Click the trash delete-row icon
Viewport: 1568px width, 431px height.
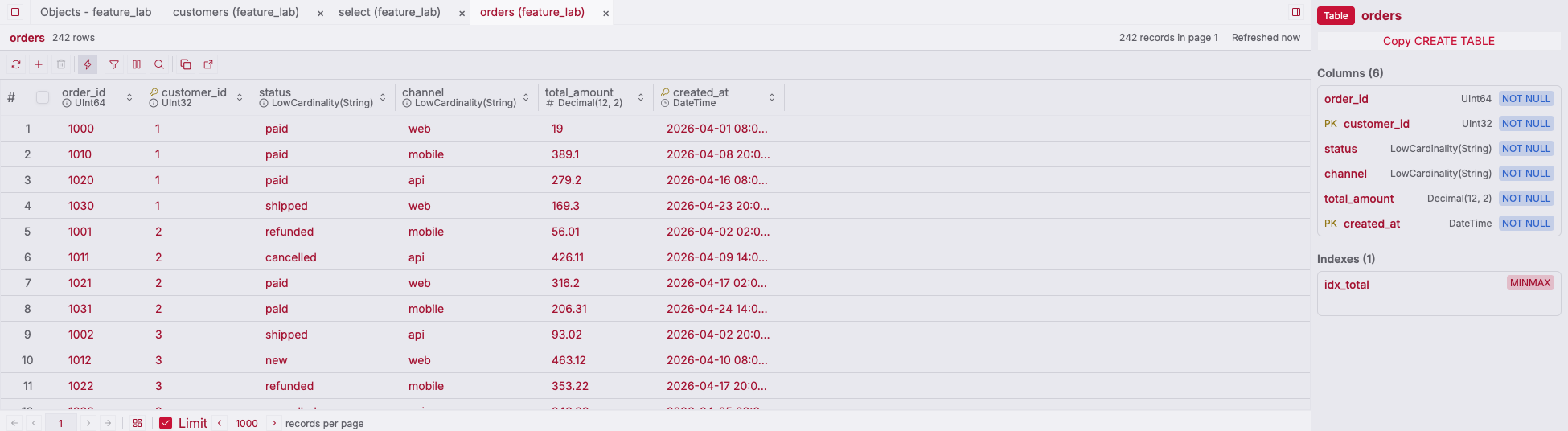coord(61,64)
